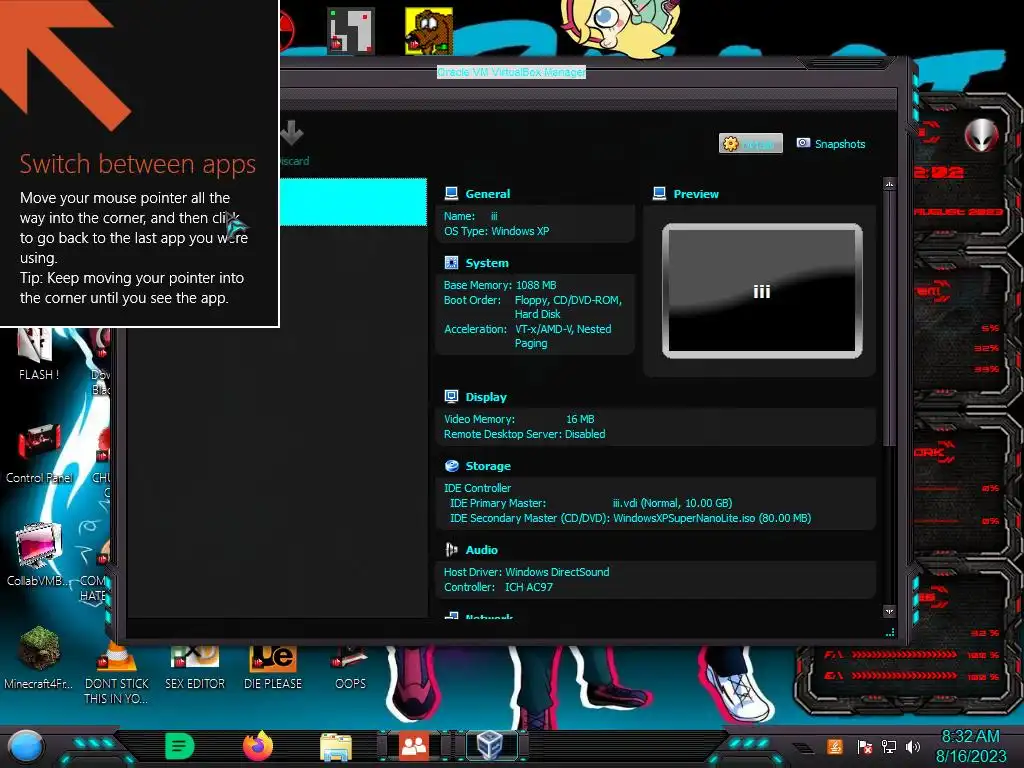Open the orange people app in taskbar

tap(413, 746)
